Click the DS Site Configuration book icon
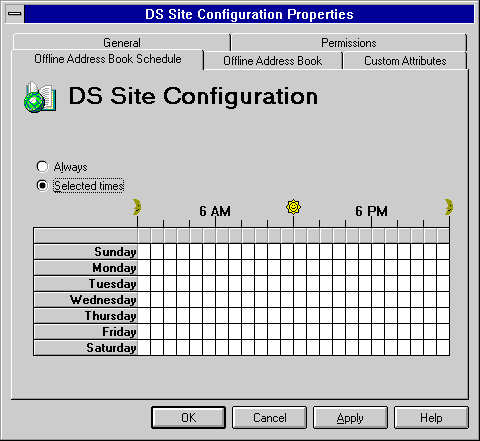 click(40, 97)
